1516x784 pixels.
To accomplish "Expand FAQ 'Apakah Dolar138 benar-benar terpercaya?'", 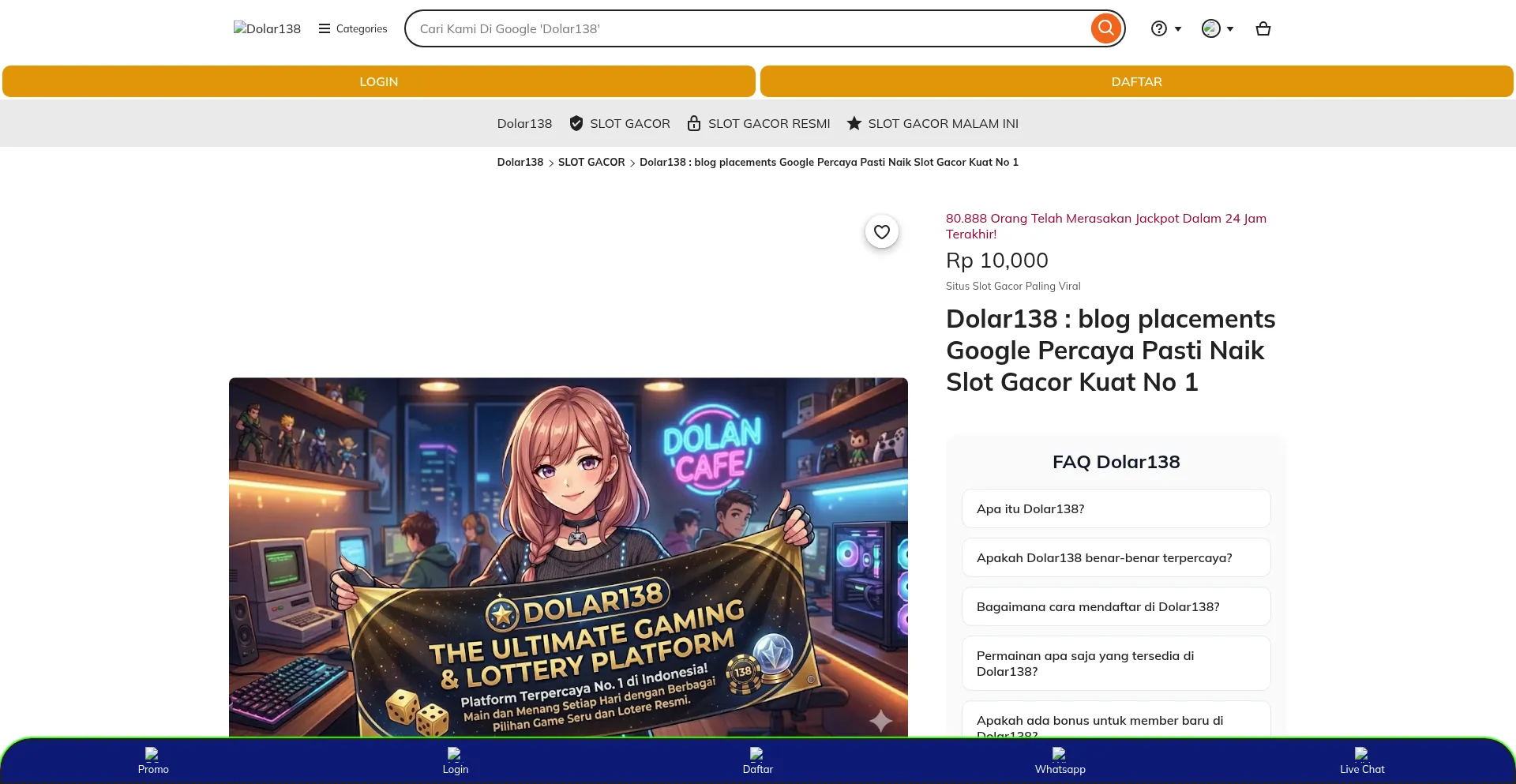I will [x=1116, y=557].
